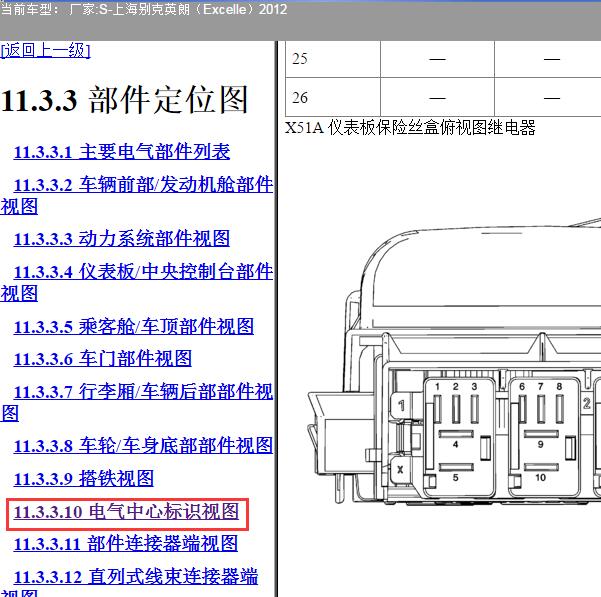Click the 返回上一级 back link

point(46,50)
